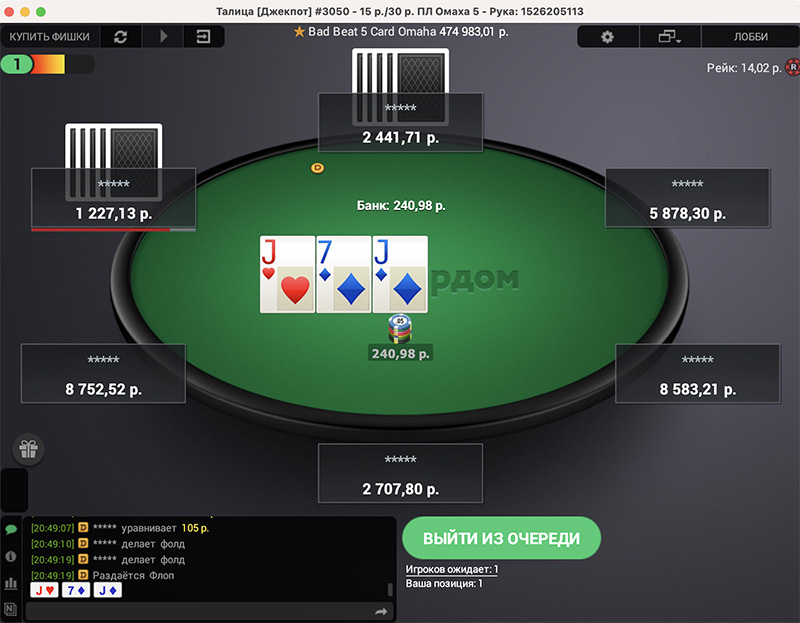Viewport: 800px width, 623px height.
Task: Click the Игроков ожидает link
Action: tap(452, 569)
